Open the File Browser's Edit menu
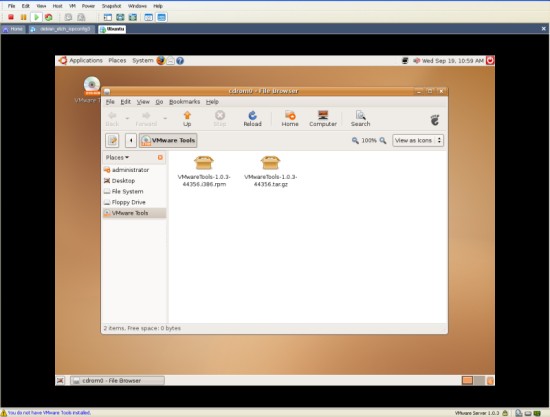The width and height of the screenshot is (550, 417). [x=125, y=102]
